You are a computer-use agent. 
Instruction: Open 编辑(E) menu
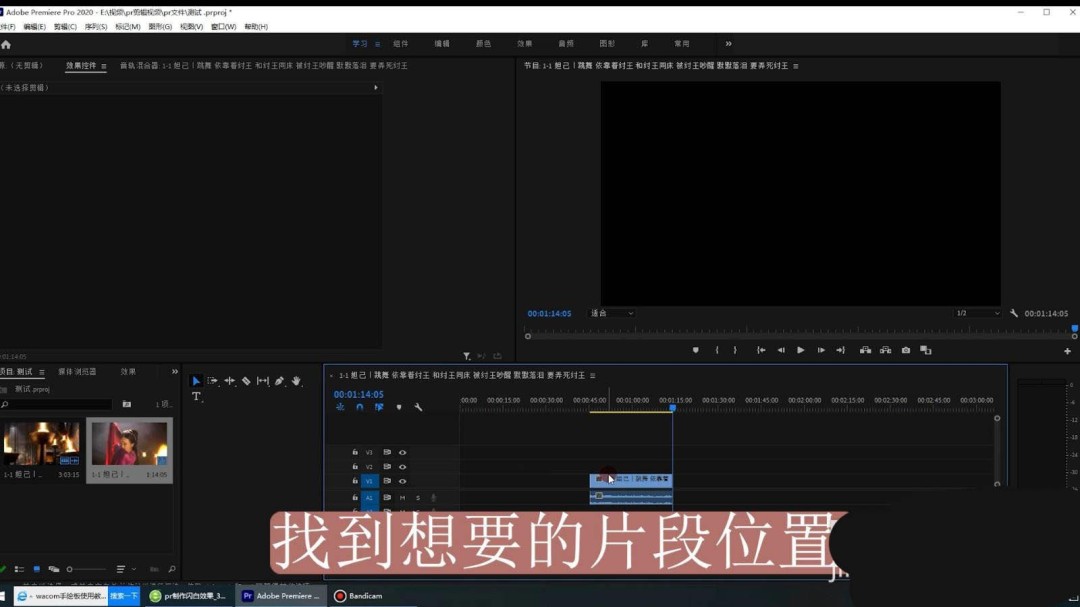coord(34,27)
